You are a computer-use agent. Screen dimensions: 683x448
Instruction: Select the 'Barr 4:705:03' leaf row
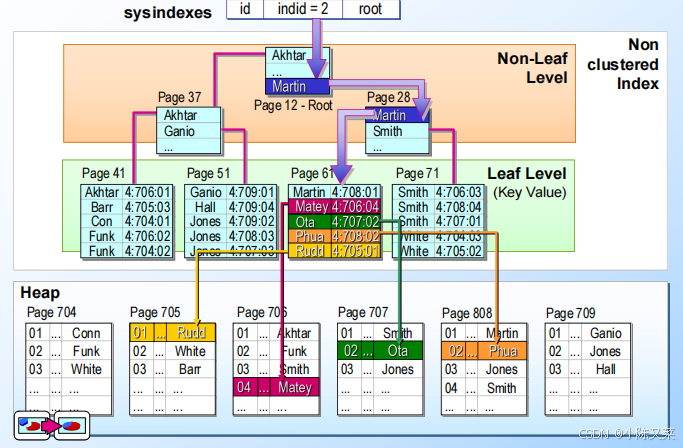pyautogui.click(x=127, y=207)
